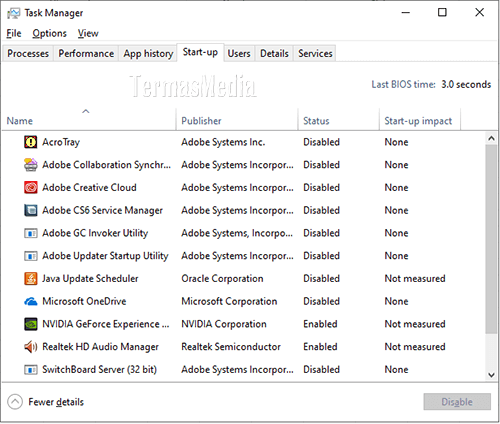Click Adobe Systems Inc. publisher cell
Screen dimensions: 500x424
223,142
